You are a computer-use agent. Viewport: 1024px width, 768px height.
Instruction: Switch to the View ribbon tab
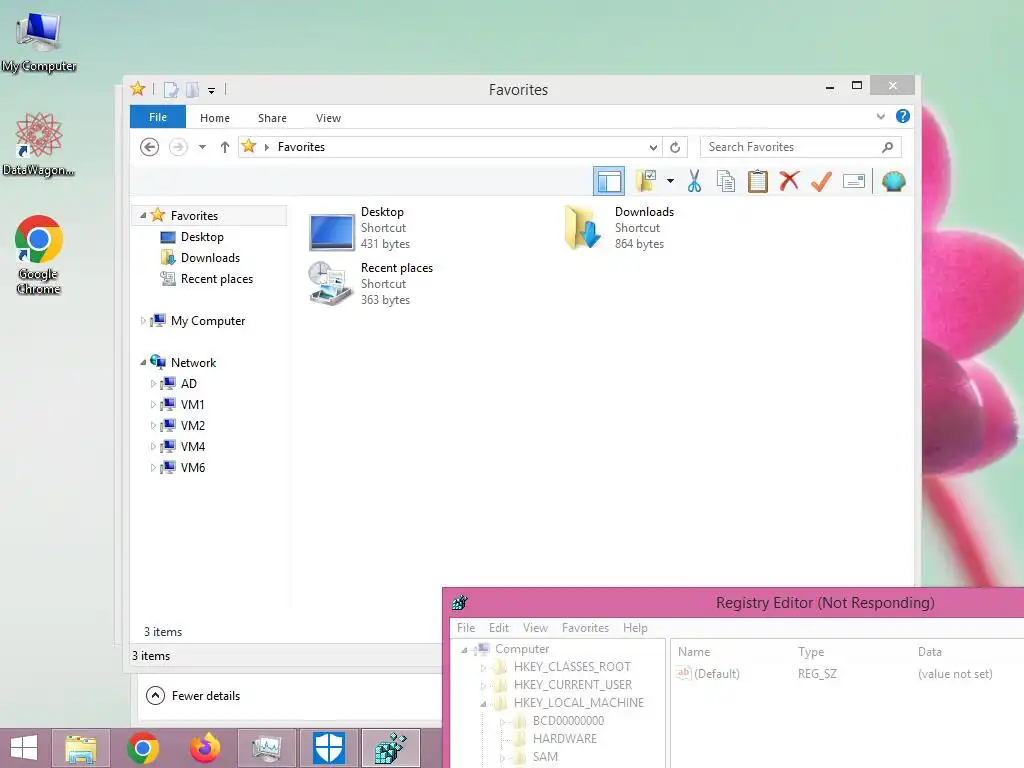pyautogui.click(x=328, y=118)
